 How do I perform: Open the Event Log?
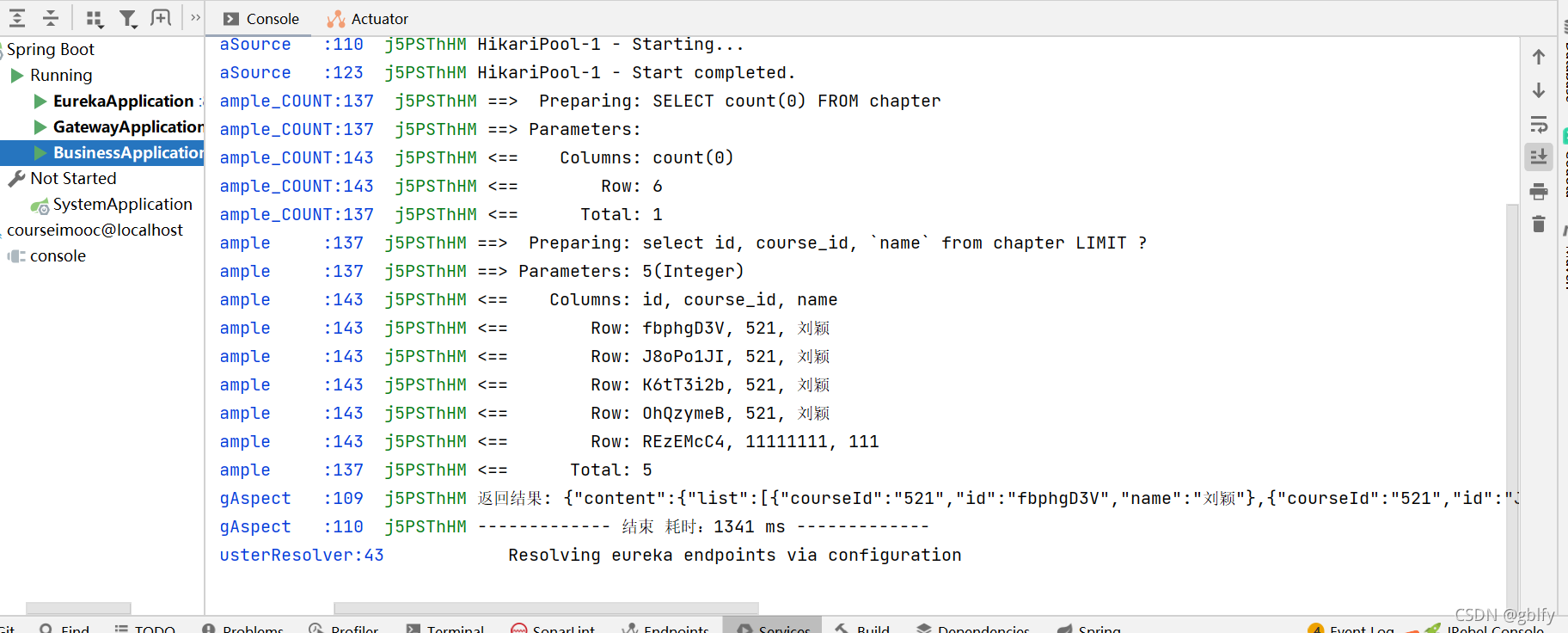point(1351,628)
